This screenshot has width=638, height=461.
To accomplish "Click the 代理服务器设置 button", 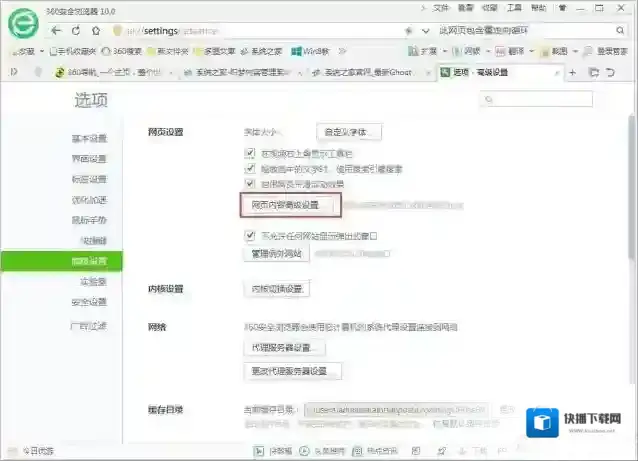I will tap(284, 347).
